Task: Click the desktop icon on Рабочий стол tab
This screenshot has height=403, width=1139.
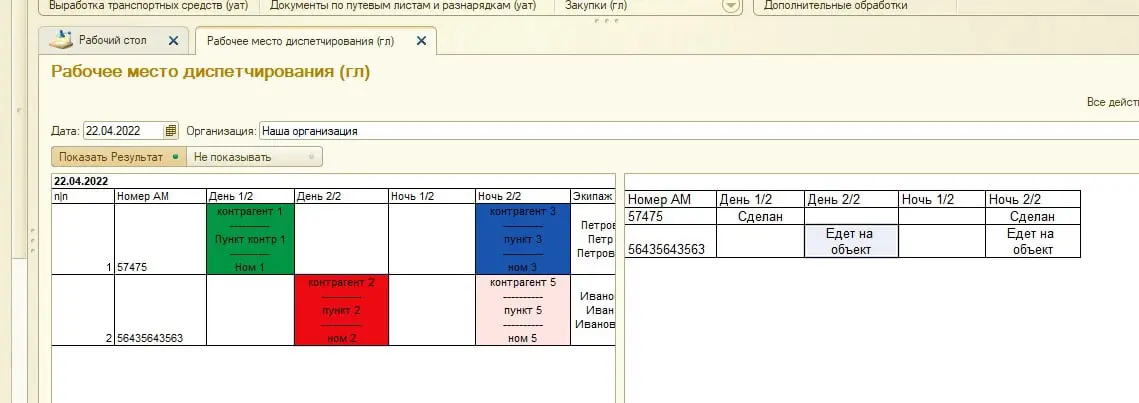Action: [x=62, y=41]
